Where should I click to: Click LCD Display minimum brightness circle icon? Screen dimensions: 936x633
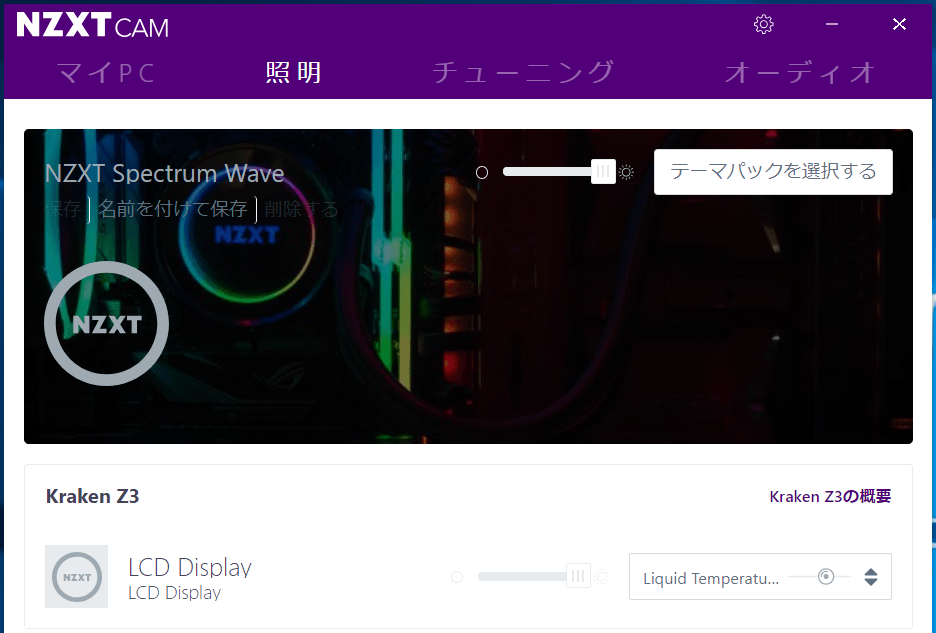coord(457,577)
